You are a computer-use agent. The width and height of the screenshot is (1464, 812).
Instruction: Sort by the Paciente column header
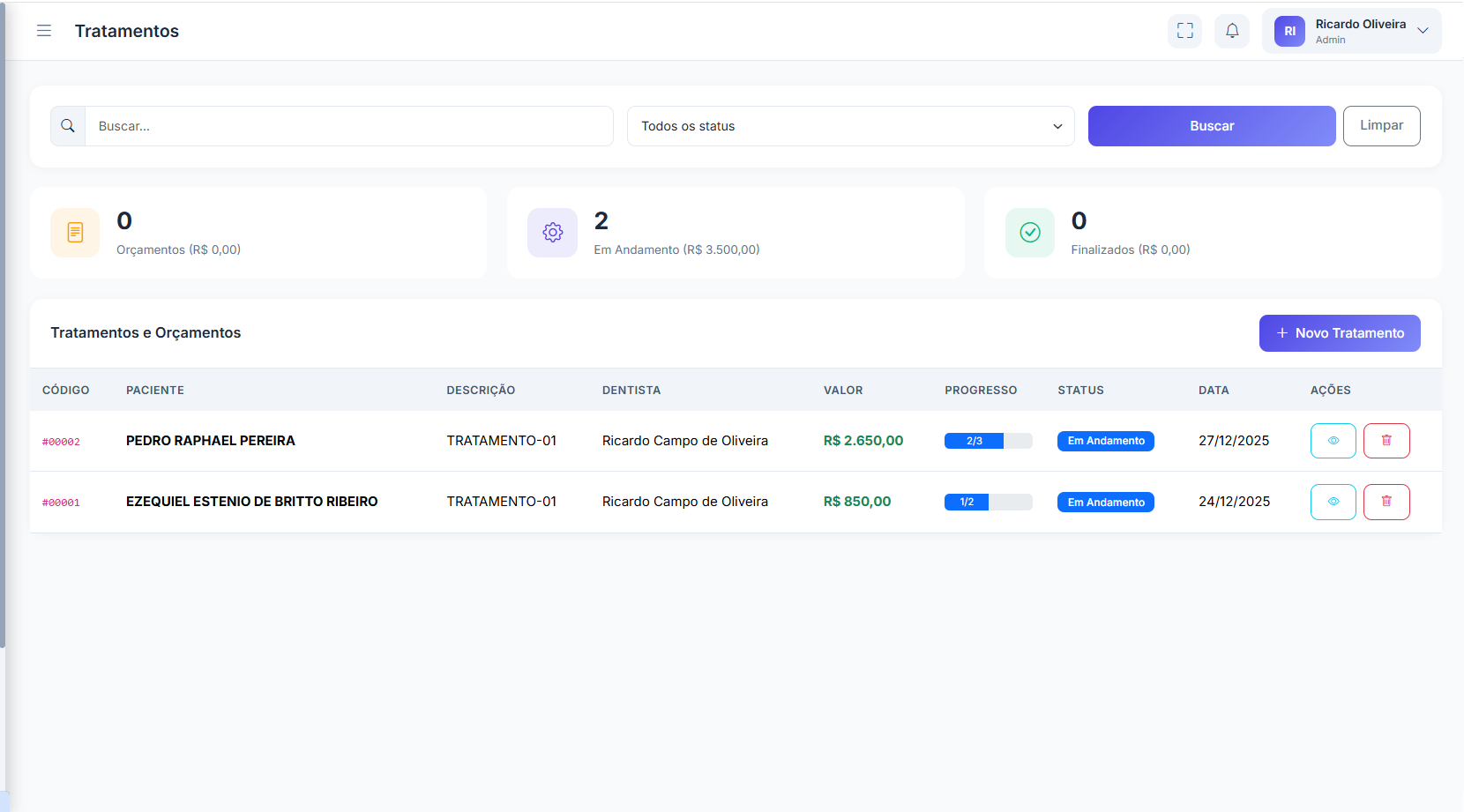coord(155,390)
